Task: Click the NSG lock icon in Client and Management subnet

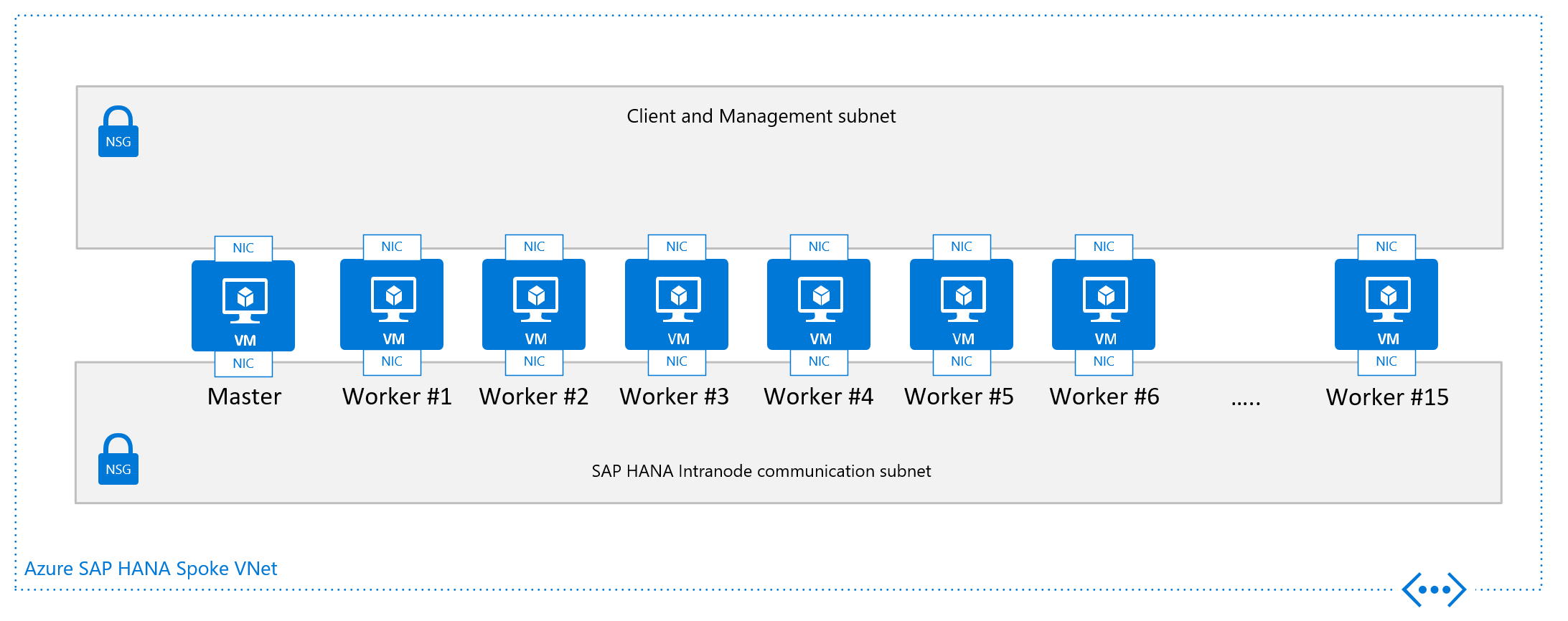Action: [118, 131]
